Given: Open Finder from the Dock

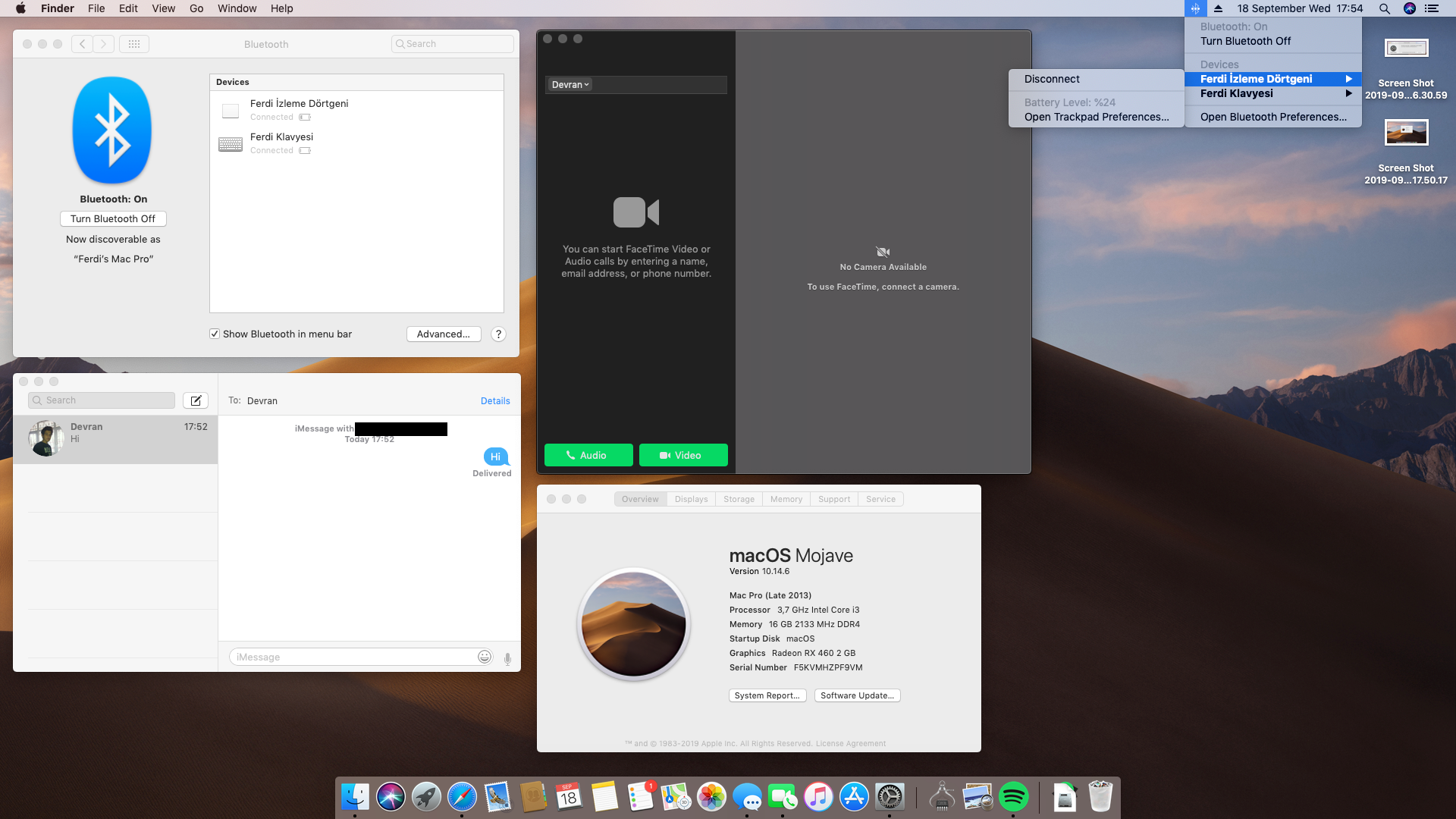Looking at the screenshot, I should tap(355, 797).
